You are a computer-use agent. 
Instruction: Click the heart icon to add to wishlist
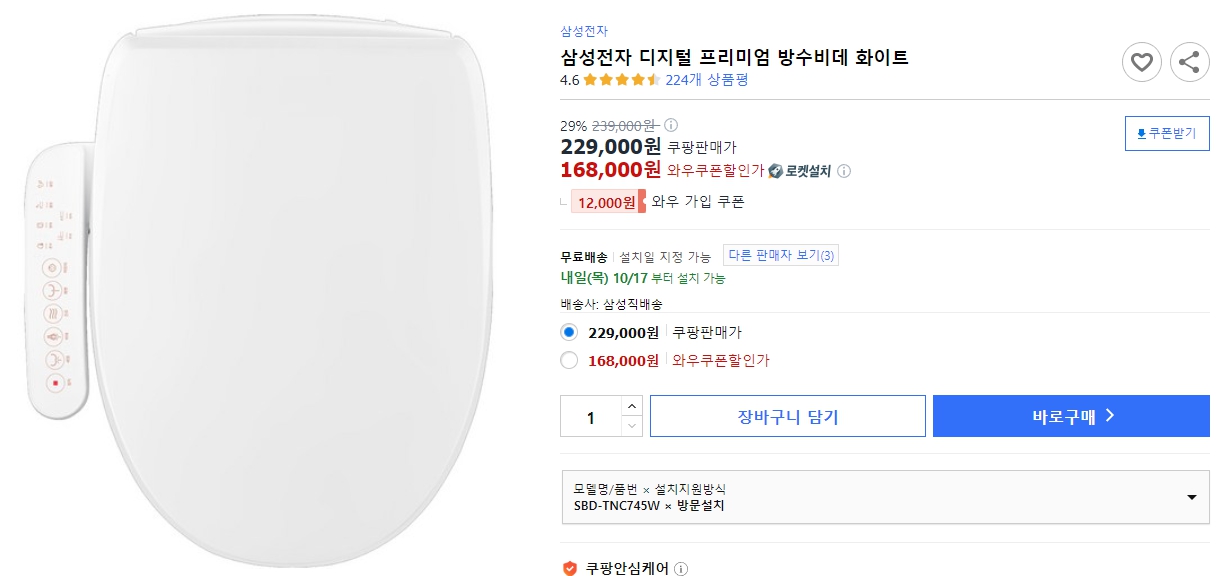(x=1141, y=62)
